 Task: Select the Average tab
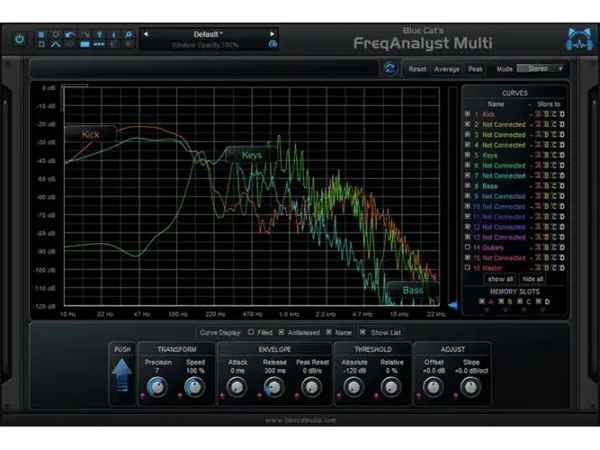(x=447, y=69)
